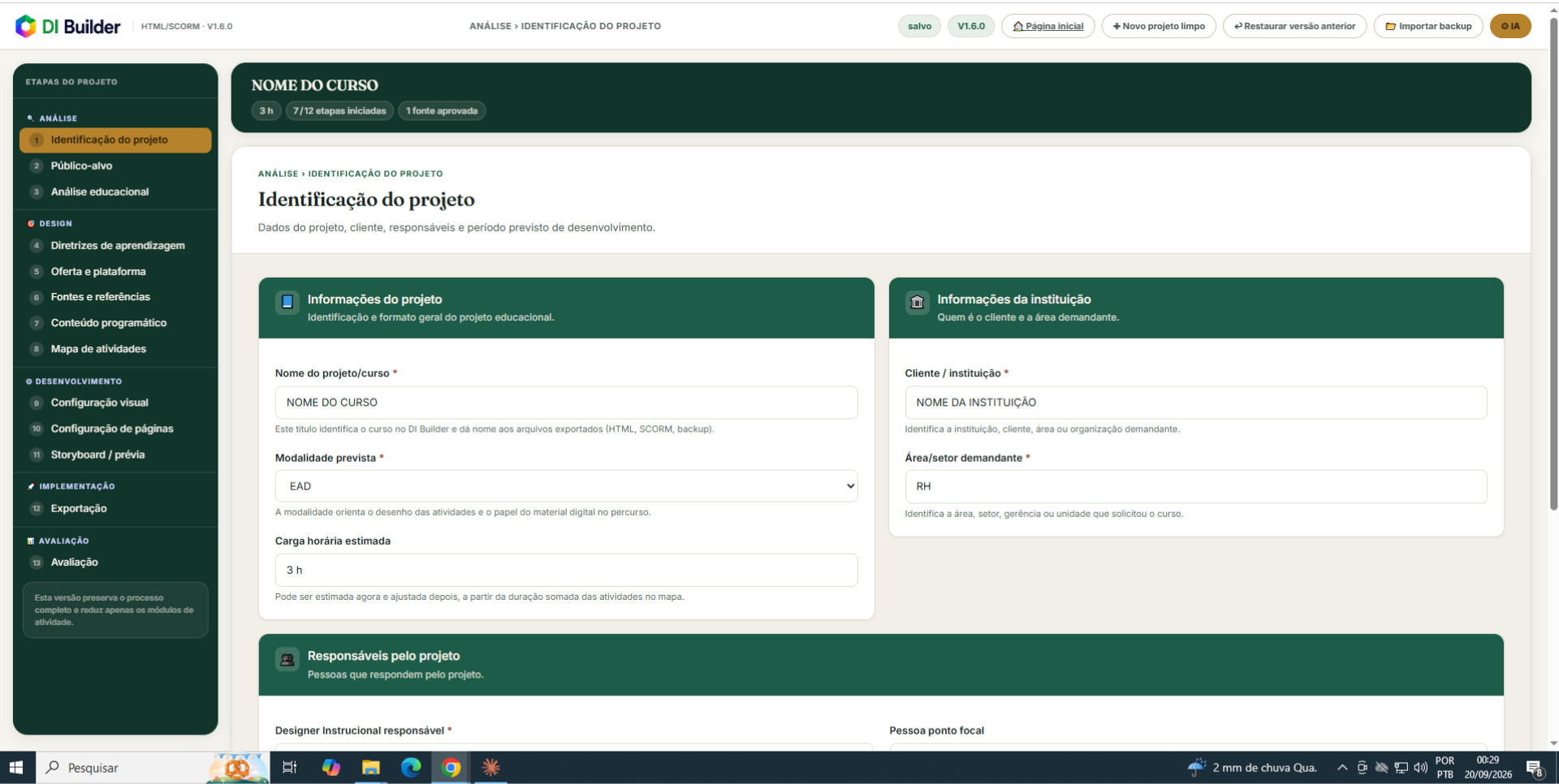1559x784 pixels.
Task: Click the 1 fonte aprovada badge
Action: click(442, 110)
